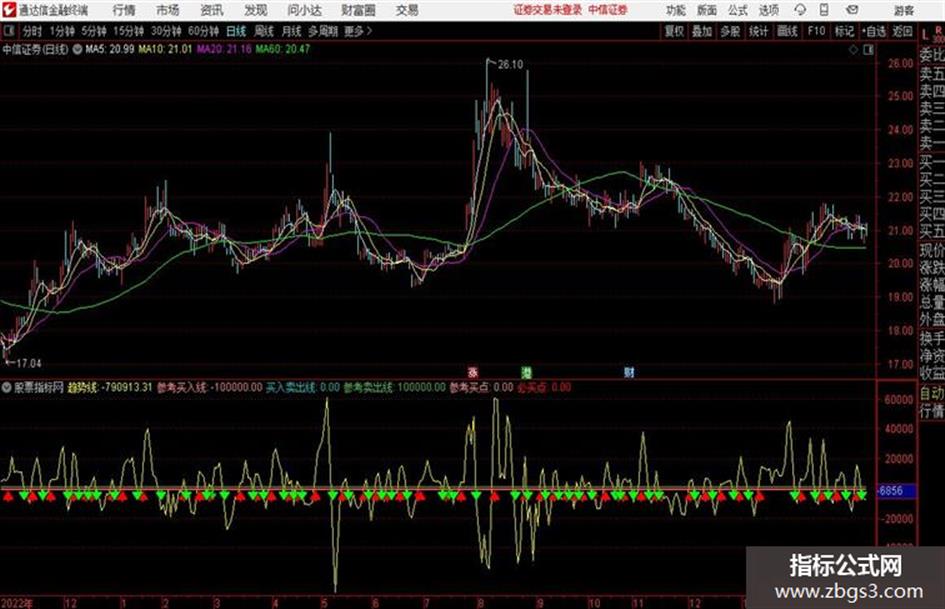Click the 游客 user account label
Image resolution: width=945 pixels, height=609 pixels.
pyautogui.click(x=903, y=10)
